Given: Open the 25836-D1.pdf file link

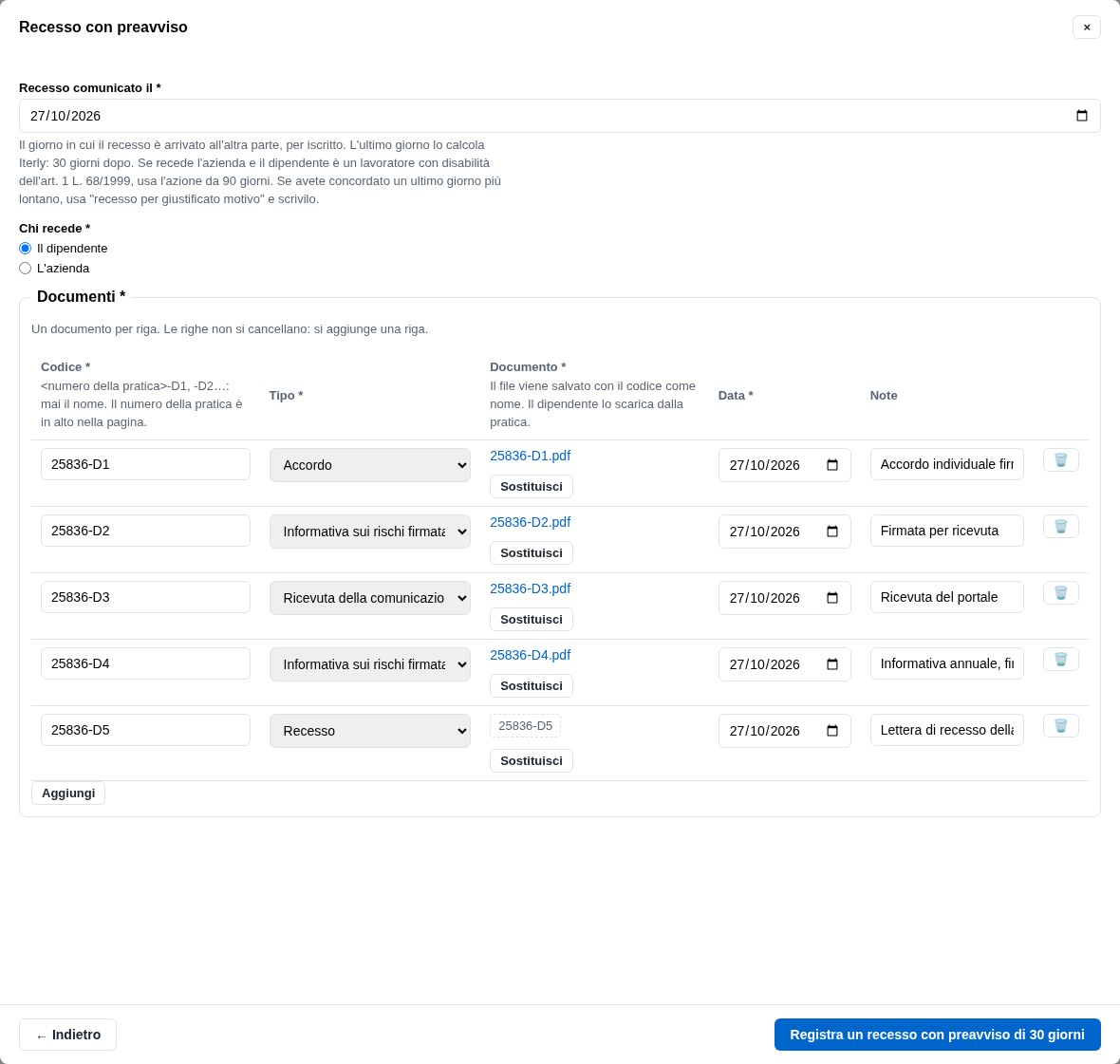Looking at the screenshot, I should tap(530, 456).
